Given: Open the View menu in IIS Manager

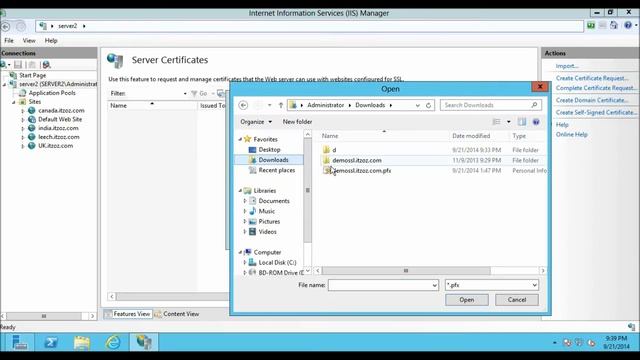Looking at the screenshot, I should click(29, 41).
